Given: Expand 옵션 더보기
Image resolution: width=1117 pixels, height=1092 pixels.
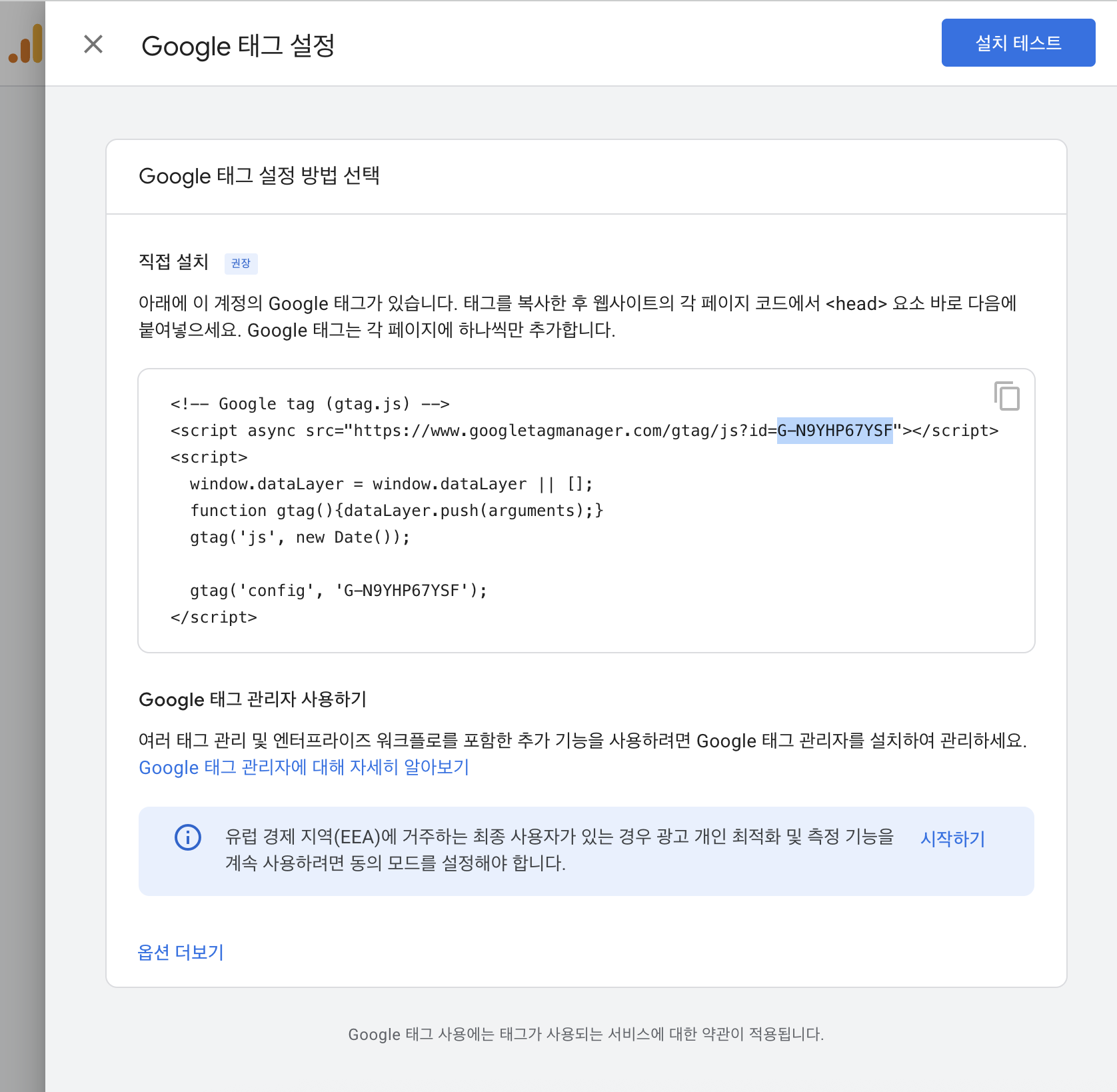Looking at the screenshot, I should pos(181,952).
